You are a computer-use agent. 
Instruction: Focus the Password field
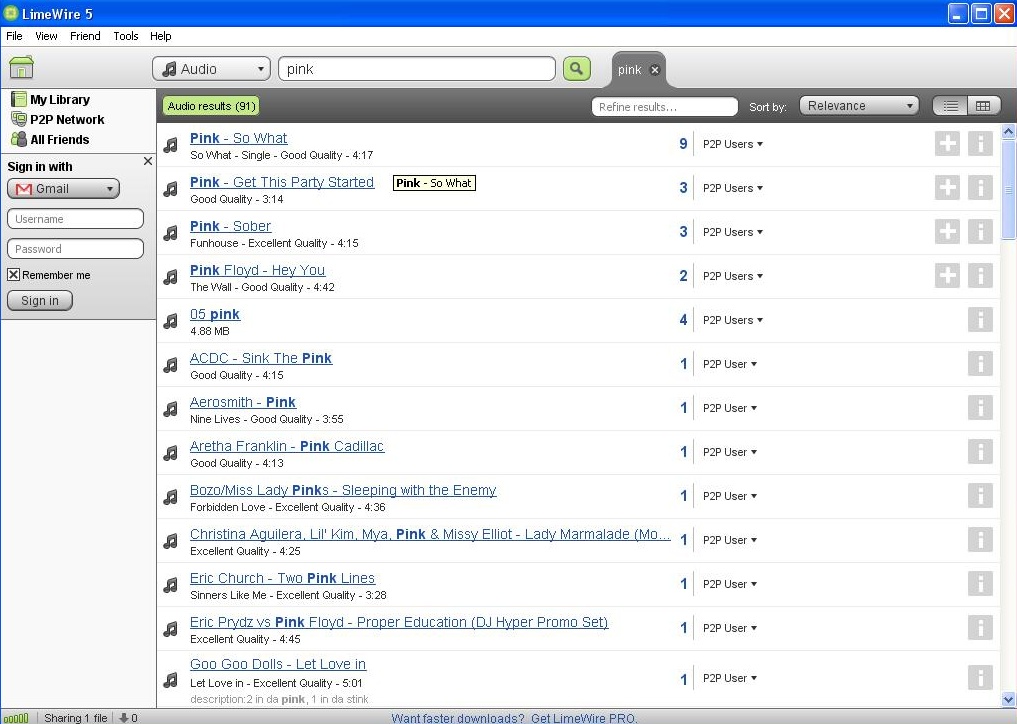tap(75, 248)
